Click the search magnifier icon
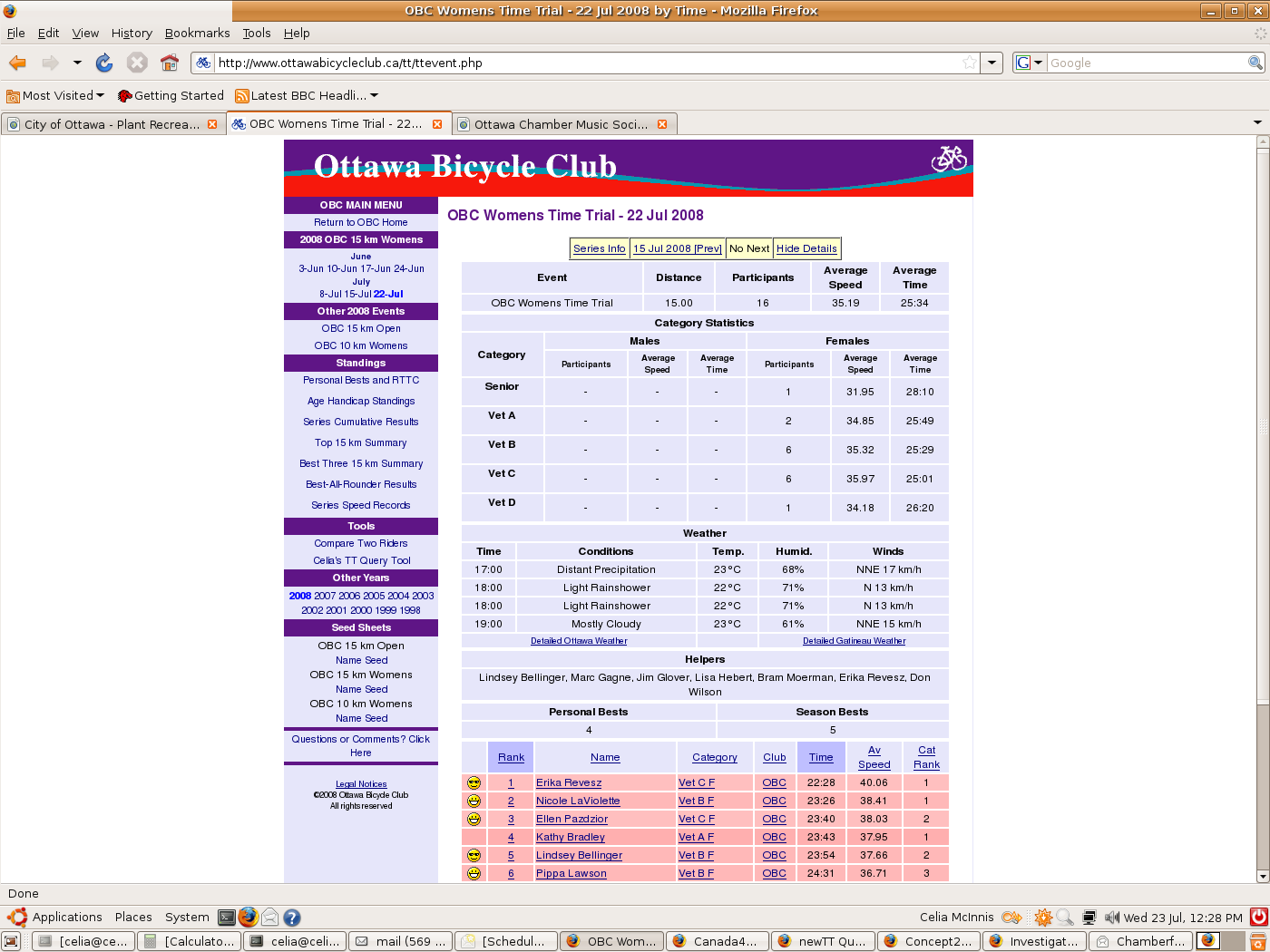This screenshot has width=1270, height=952. pos(1255,63)
